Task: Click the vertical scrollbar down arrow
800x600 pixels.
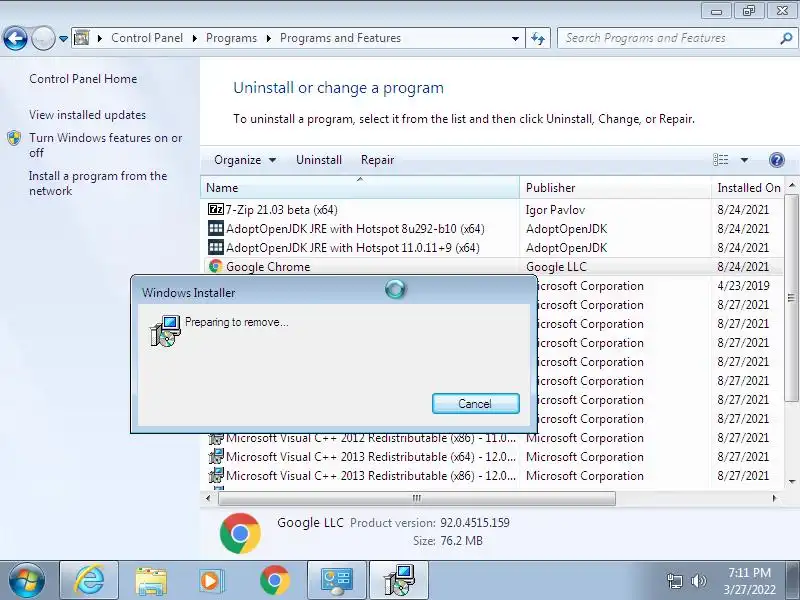Action: (x=791, y=481)
